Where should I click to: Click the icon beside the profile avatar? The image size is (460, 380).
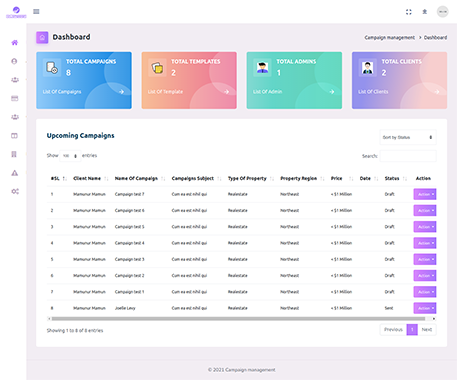(425, 12)
